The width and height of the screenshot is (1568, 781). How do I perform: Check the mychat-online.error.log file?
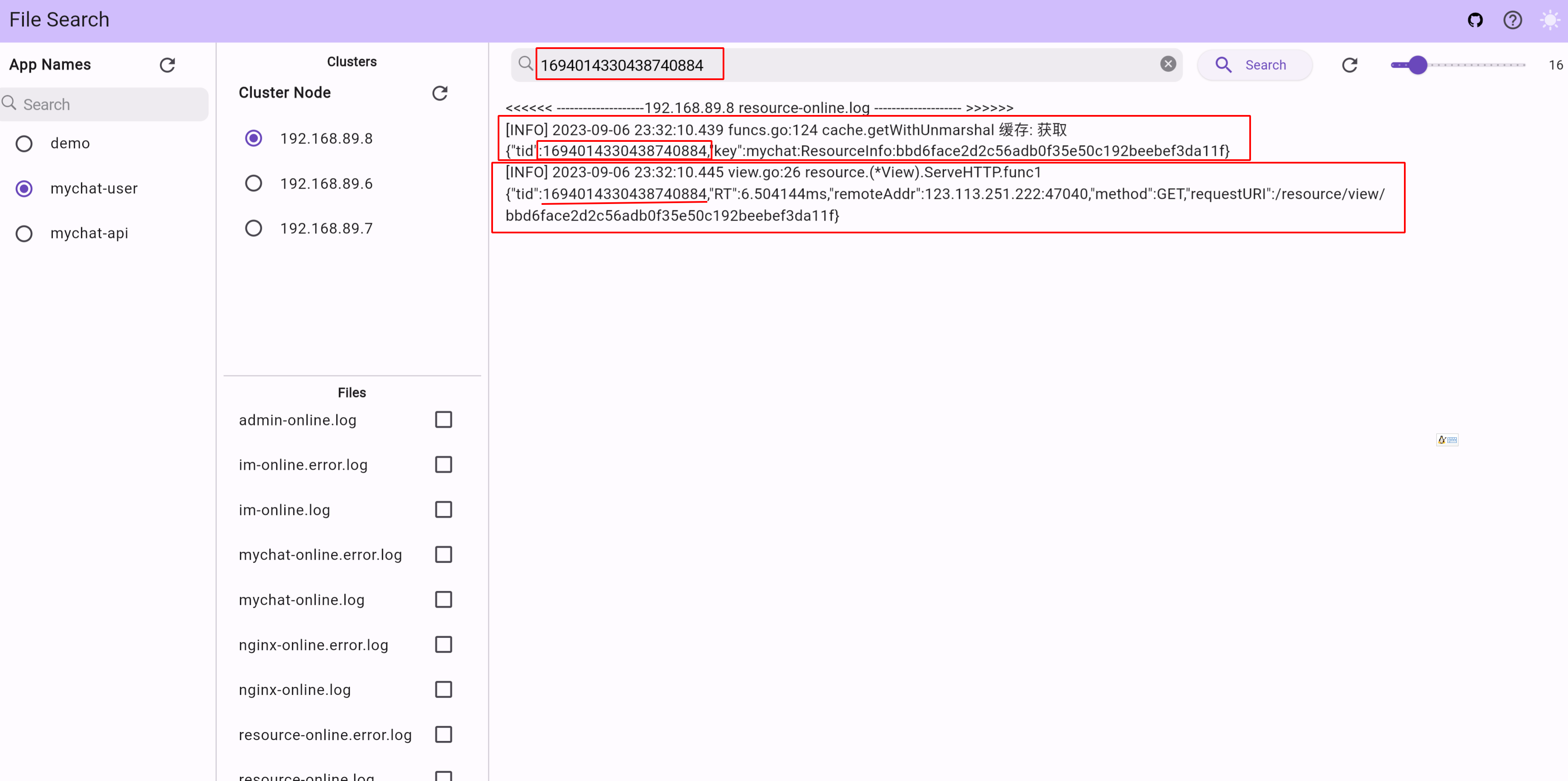tap(443, 554)
